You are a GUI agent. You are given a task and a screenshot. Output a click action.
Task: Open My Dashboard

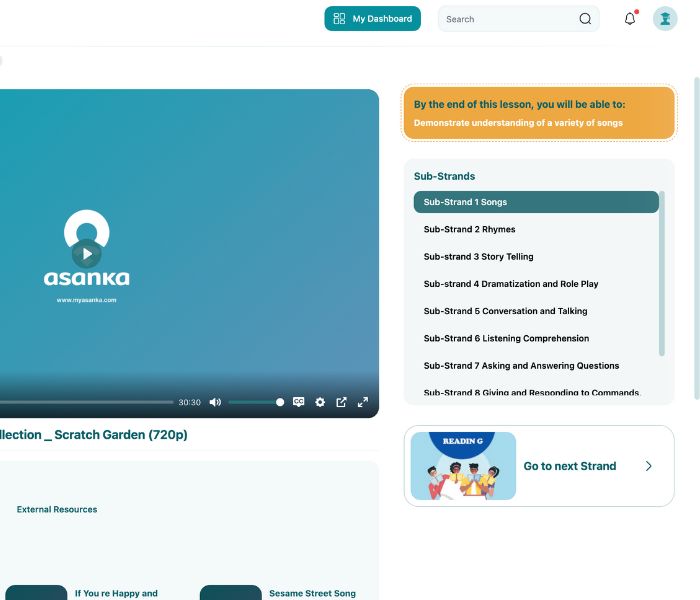pyautogui.click(x=372, y=19)
